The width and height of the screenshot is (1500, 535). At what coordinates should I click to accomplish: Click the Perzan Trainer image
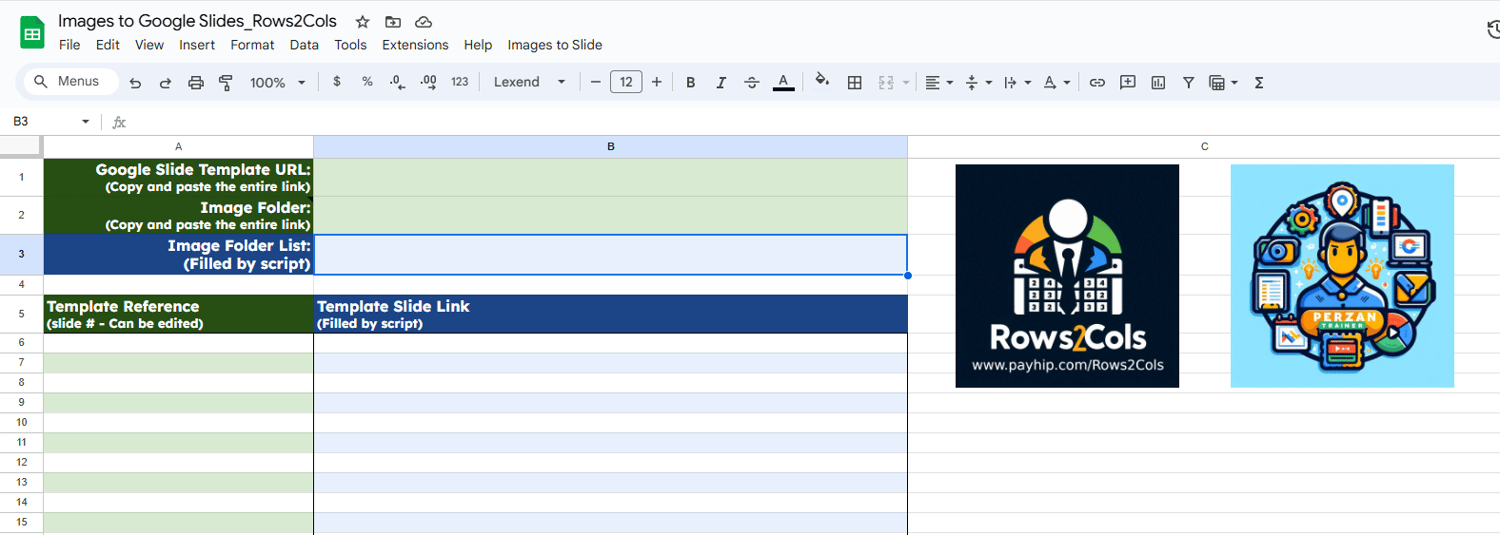tap(1342, 276)
